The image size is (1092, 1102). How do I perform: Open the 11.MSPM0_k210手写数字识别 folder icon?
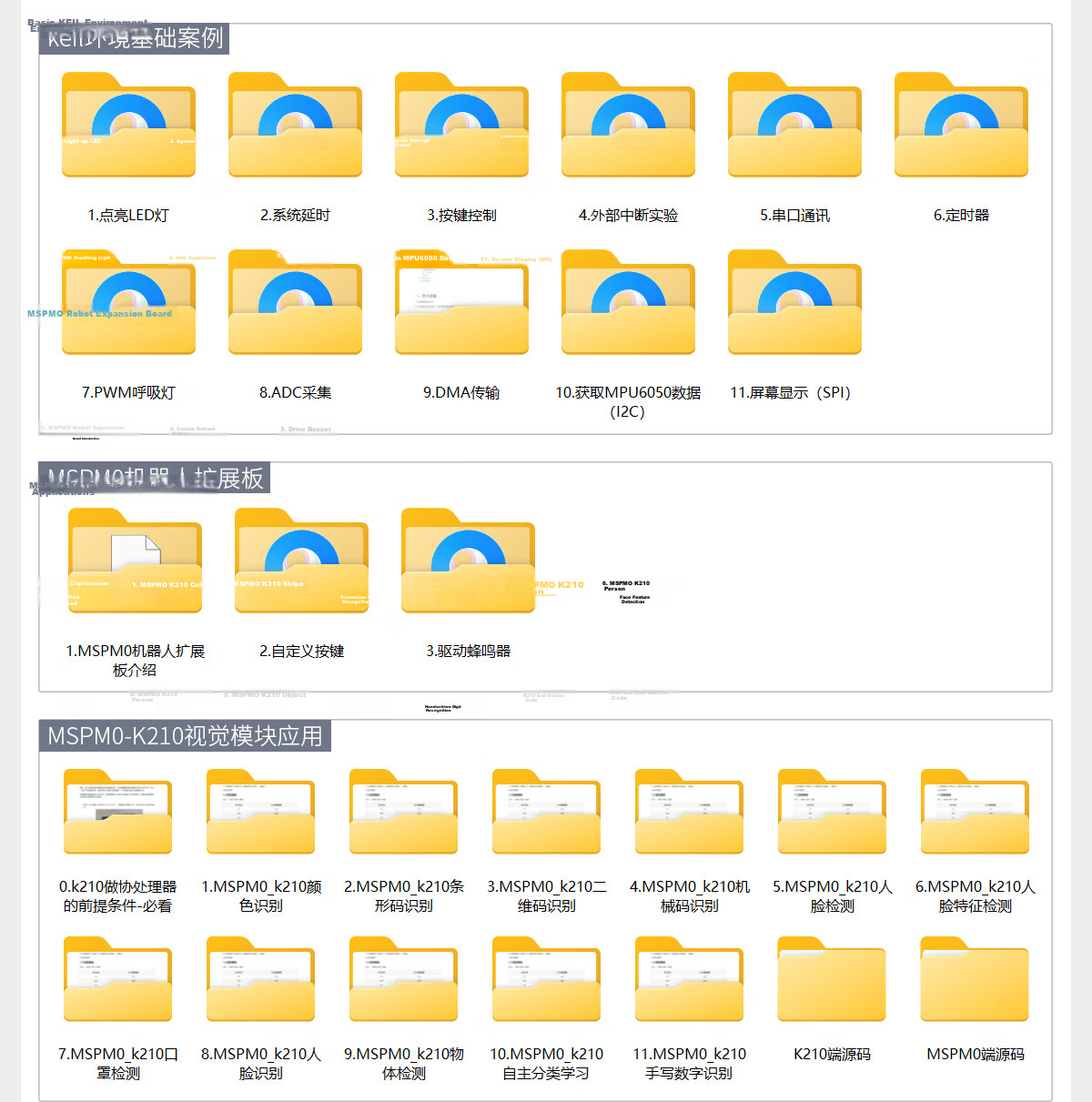[689, 979]
